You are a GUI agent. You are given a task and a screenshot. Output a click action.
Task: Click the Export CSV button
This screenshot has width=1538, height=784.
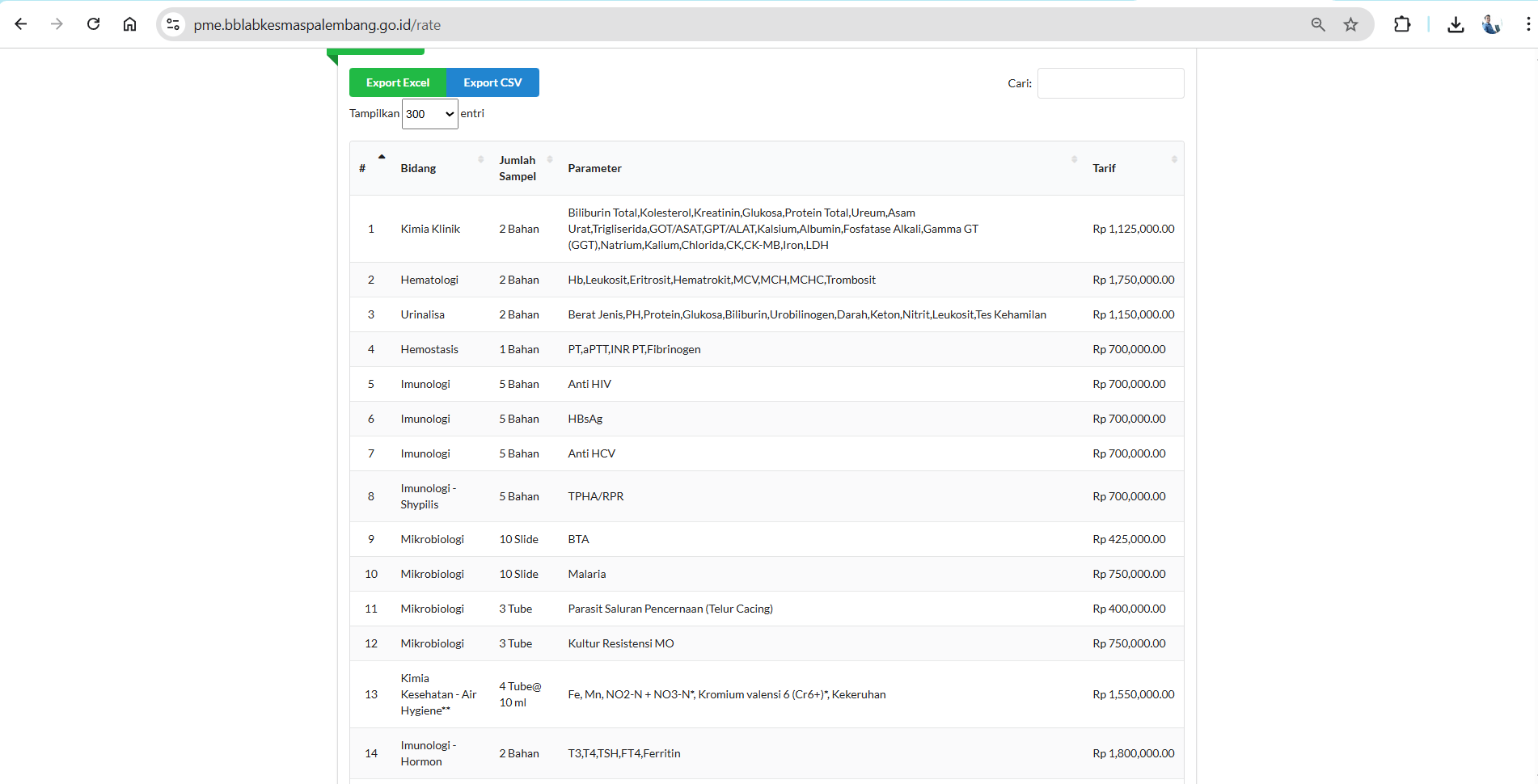(x=492, y=82)
